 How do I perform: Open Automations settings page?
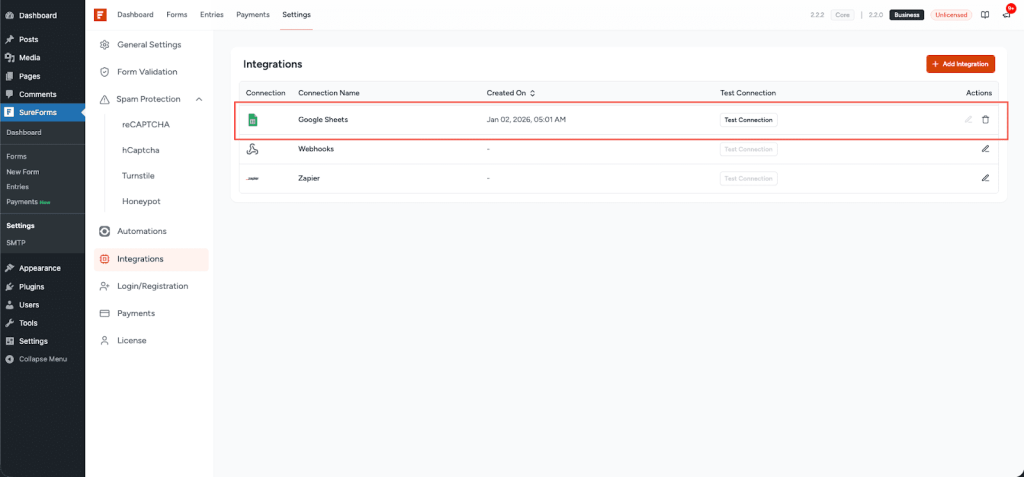(x=141, y=231)
